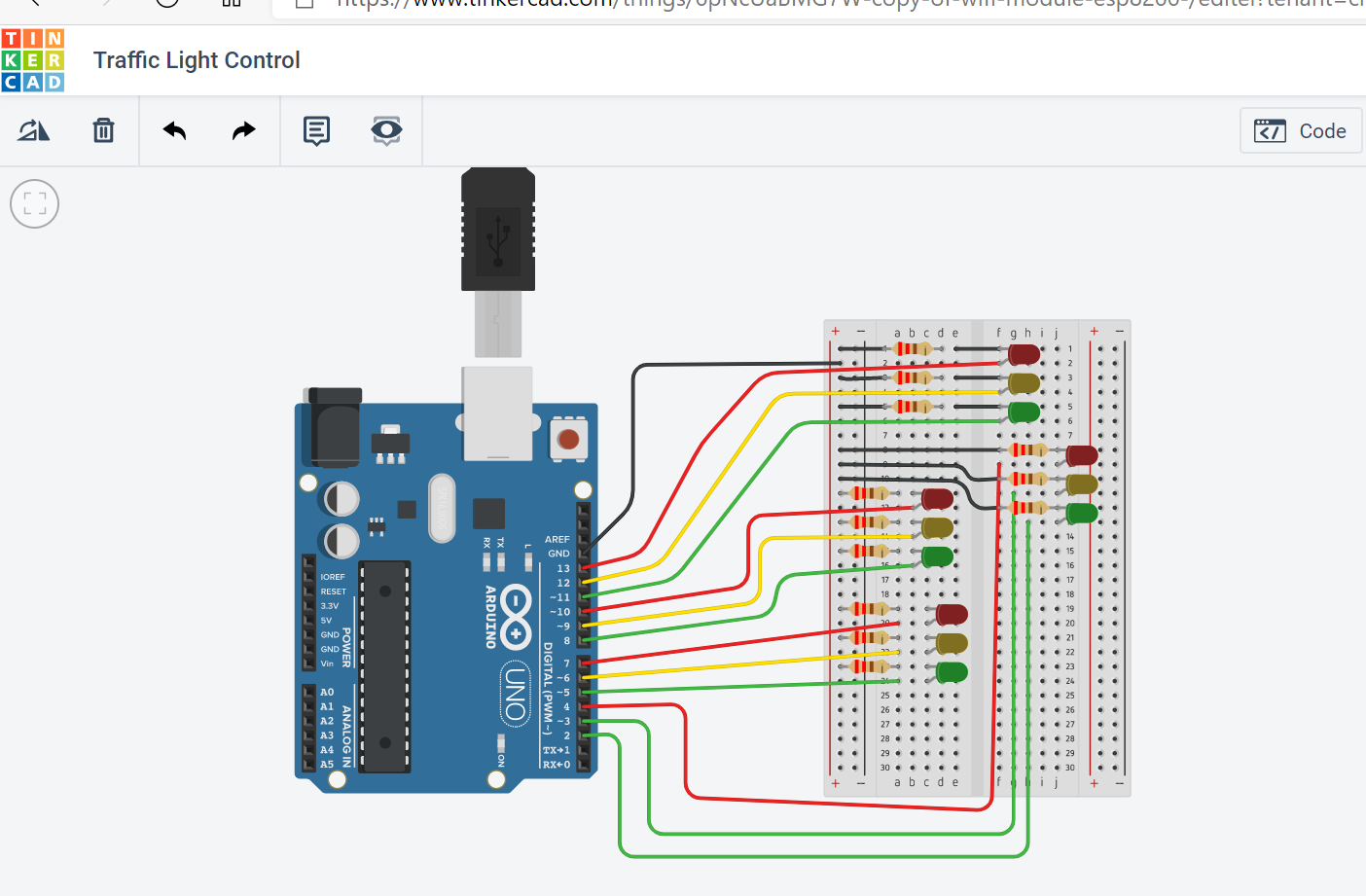Screen dimensions: 1366x896
Task: Click the trash delete icon
Action: 103,130
